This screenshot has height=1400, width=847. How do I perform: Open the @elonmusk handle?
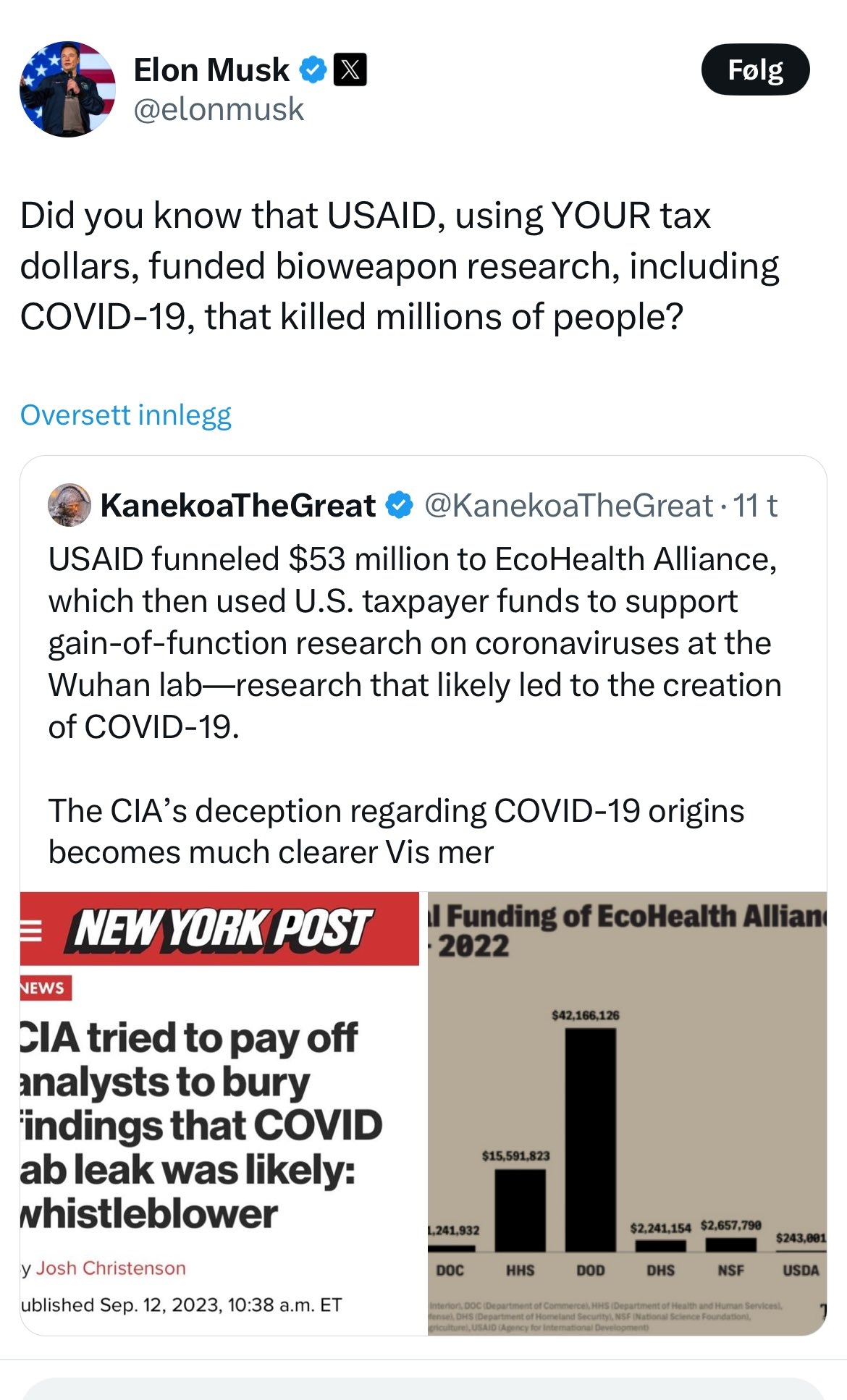point(219,110)
